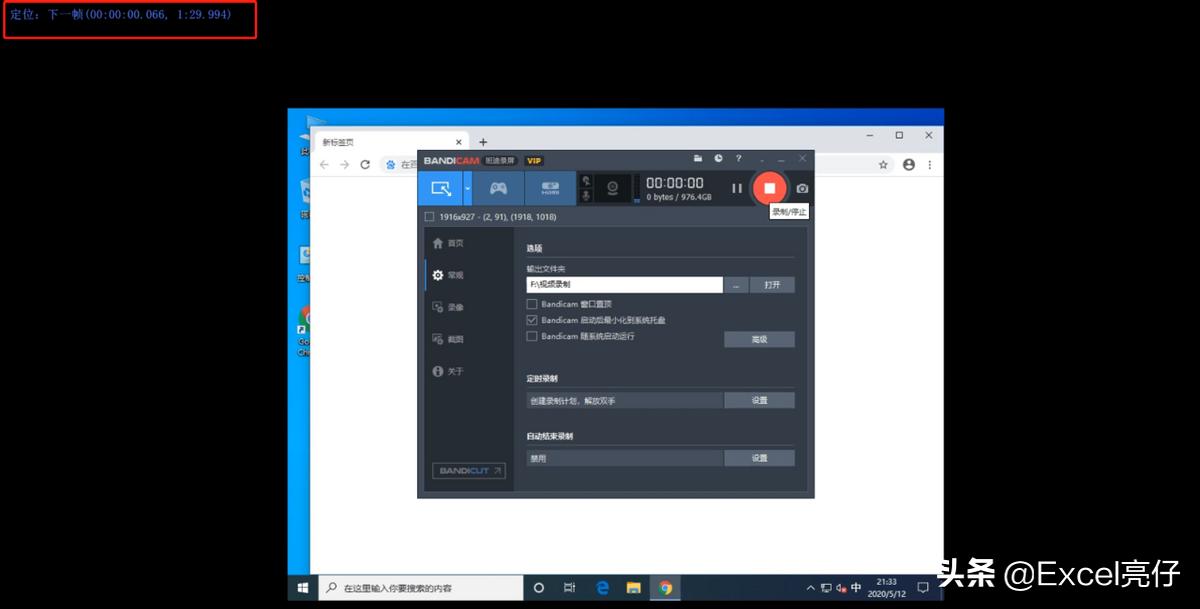Expand the system tray hidden icons

pos(810,587)
